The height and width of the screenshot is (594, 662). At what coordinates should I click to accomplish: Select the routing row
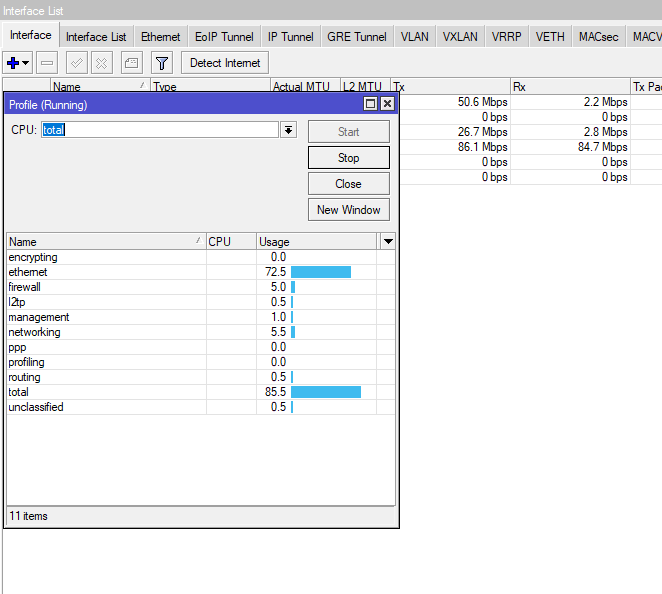(201, 377)
